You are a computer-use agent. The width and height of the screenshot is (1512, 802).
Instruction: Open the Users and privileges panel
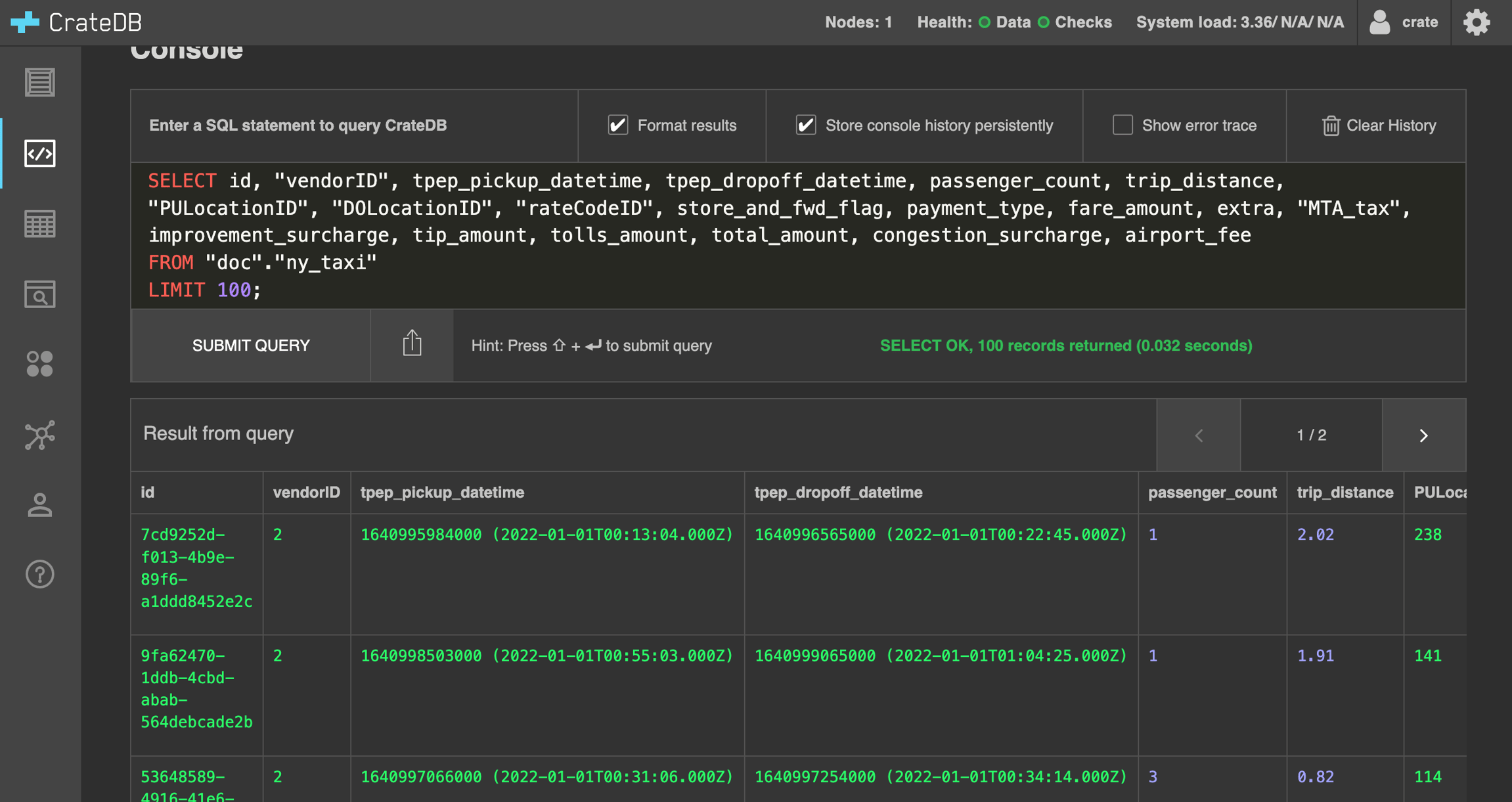click(39, 504)
